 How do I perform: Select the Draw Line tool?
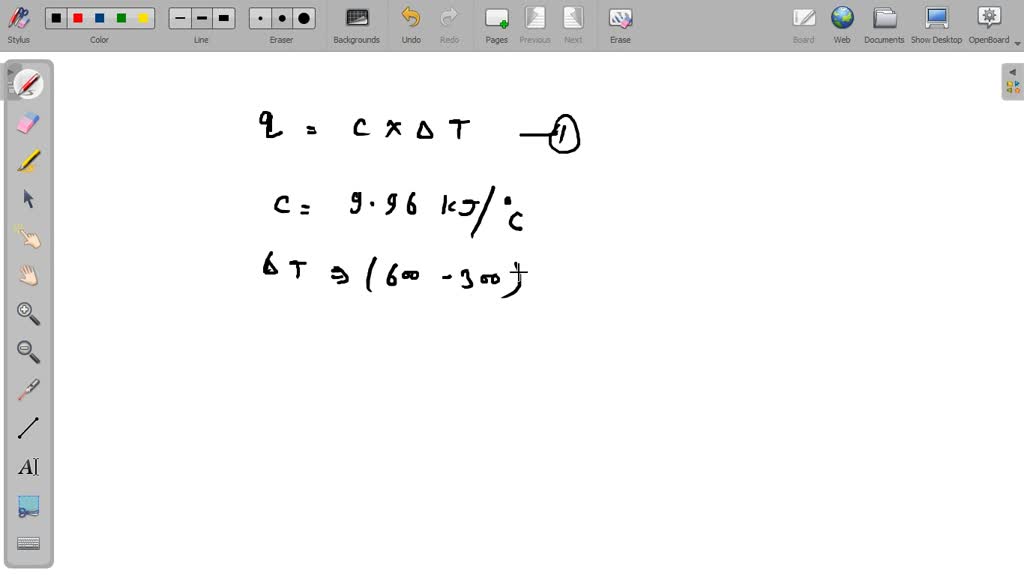coord(27,428)
